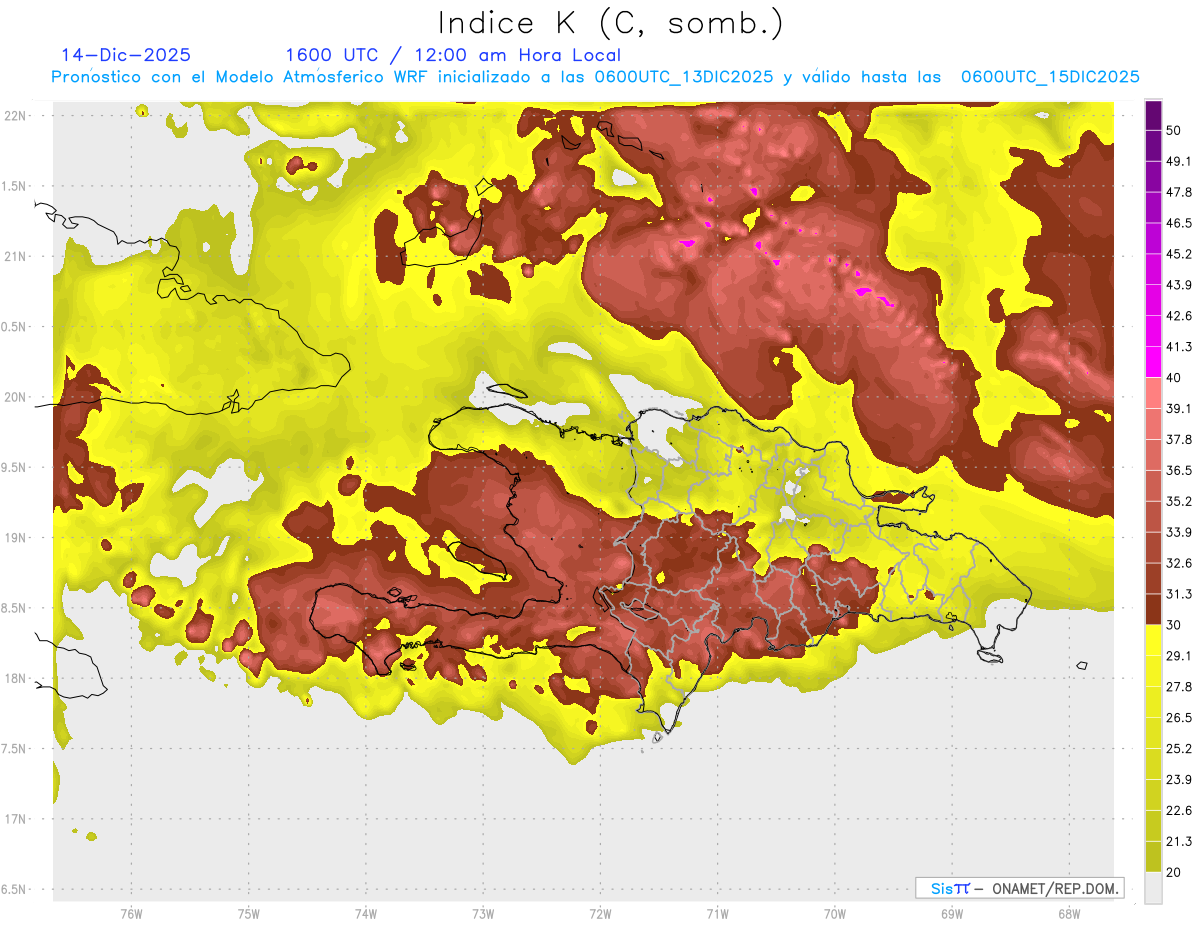
Task: Click the "22N" latitude axis label
Action: (14, 116)
